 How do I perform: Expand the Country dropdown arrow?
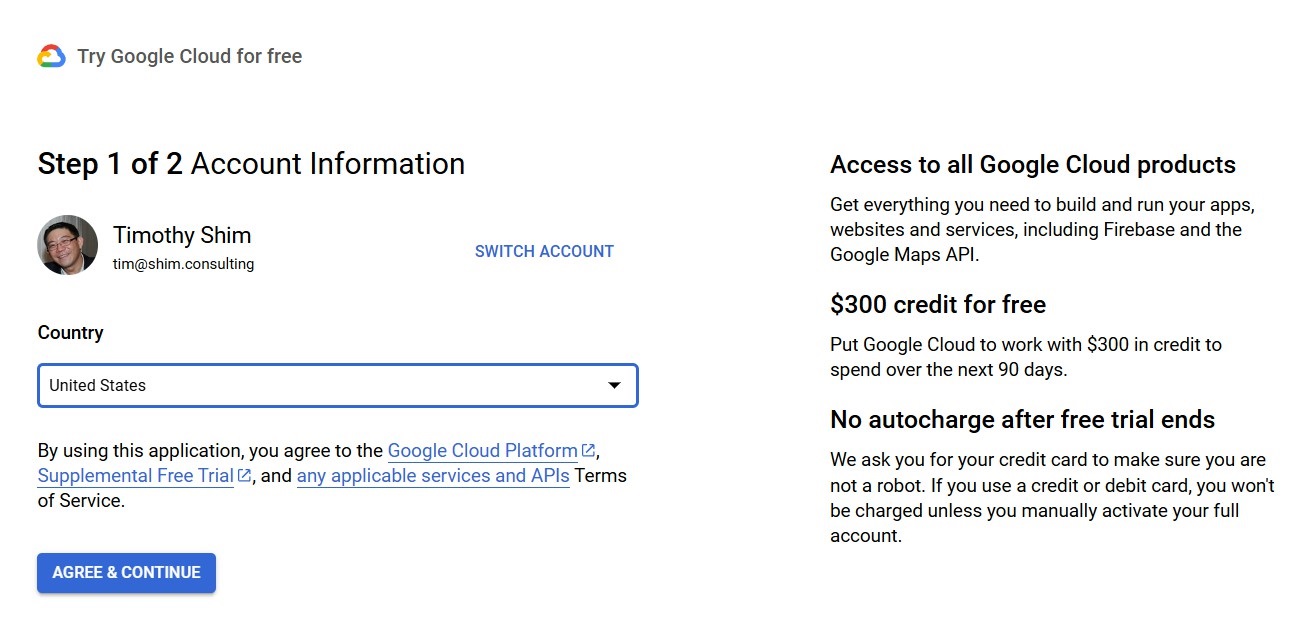(615, 386)
